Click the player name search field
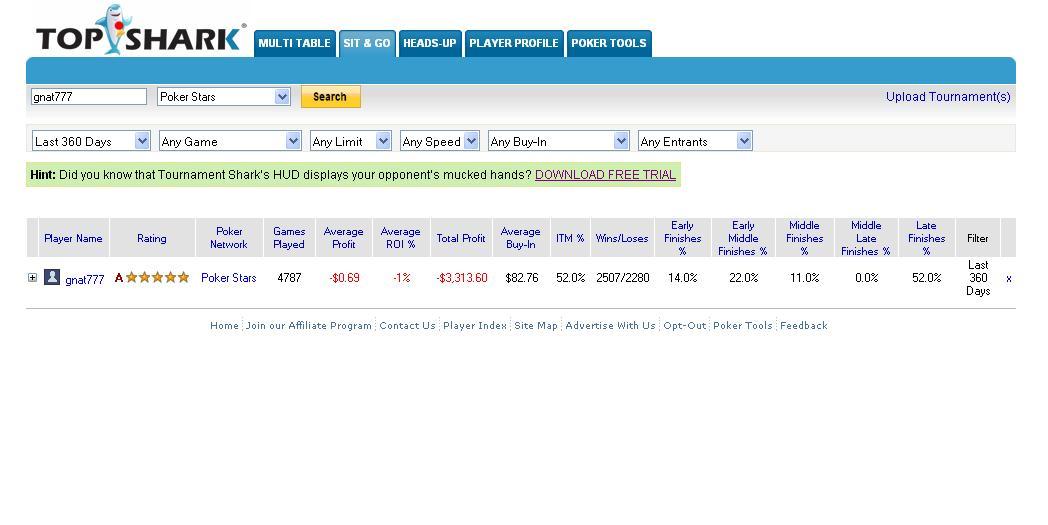This screenshot has width=1048, height=525. point(89,97)
